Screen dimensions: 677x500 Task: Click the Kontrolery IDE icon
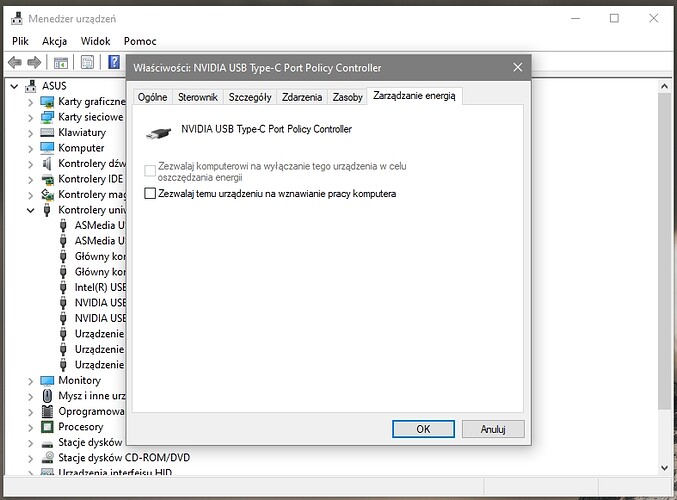coord(47,179)
